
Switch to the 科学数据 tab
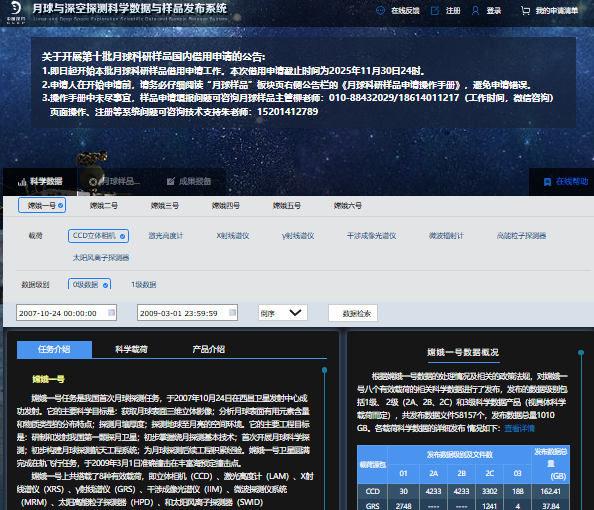(x=40, y=182)
